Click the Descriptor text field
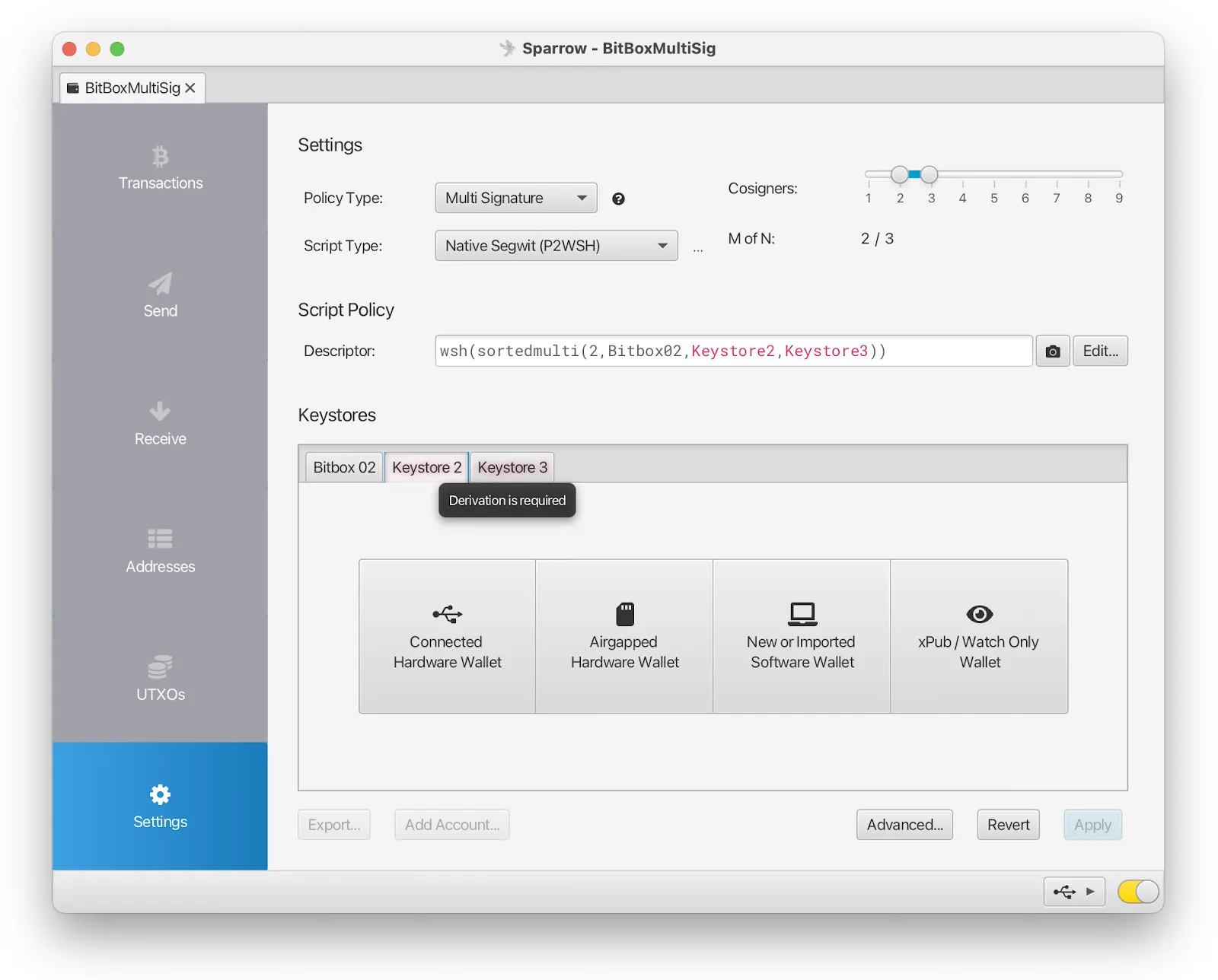This screenshot has height=980, width=1218. click(x=734, y=351)
